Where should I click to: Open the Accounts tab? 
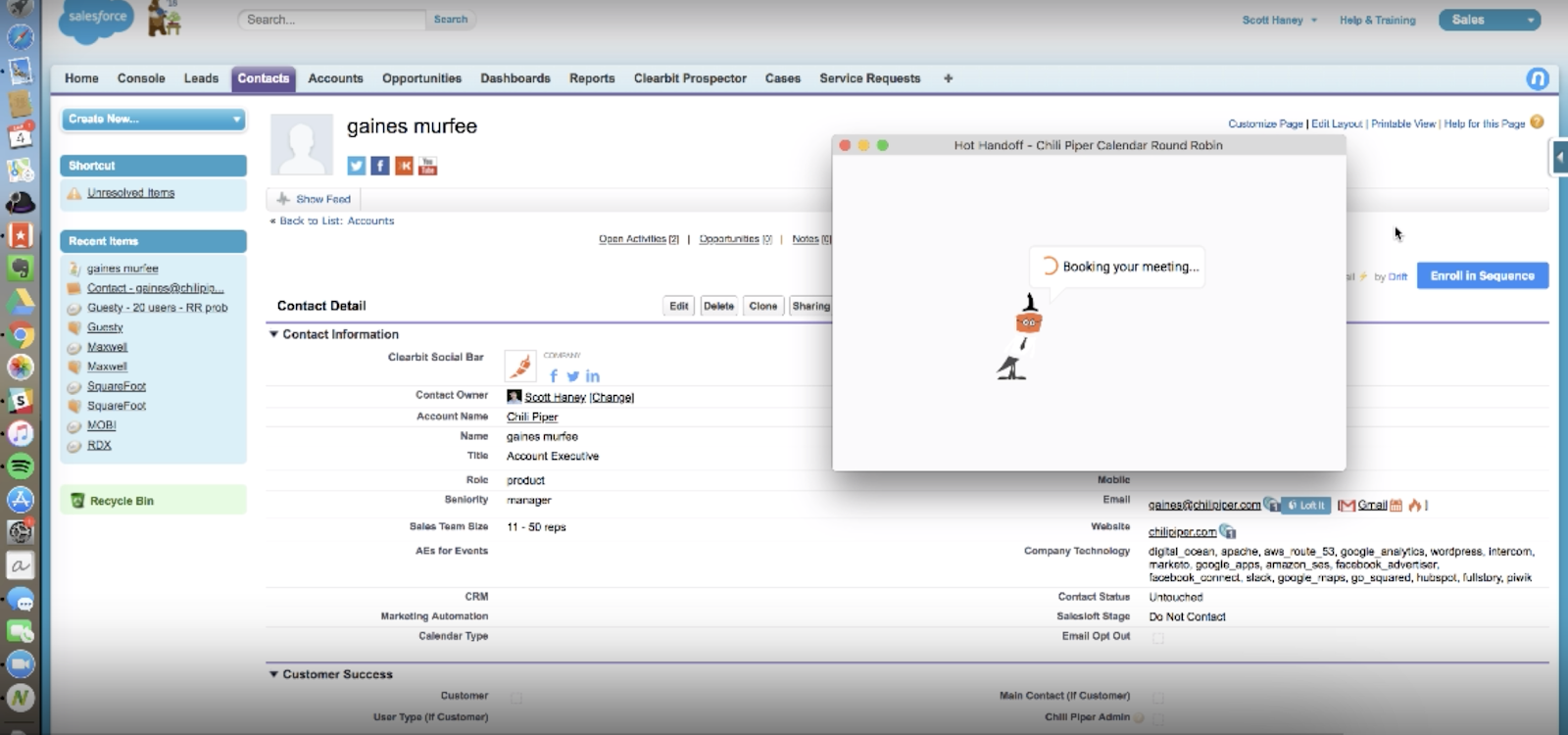[335, 78]
